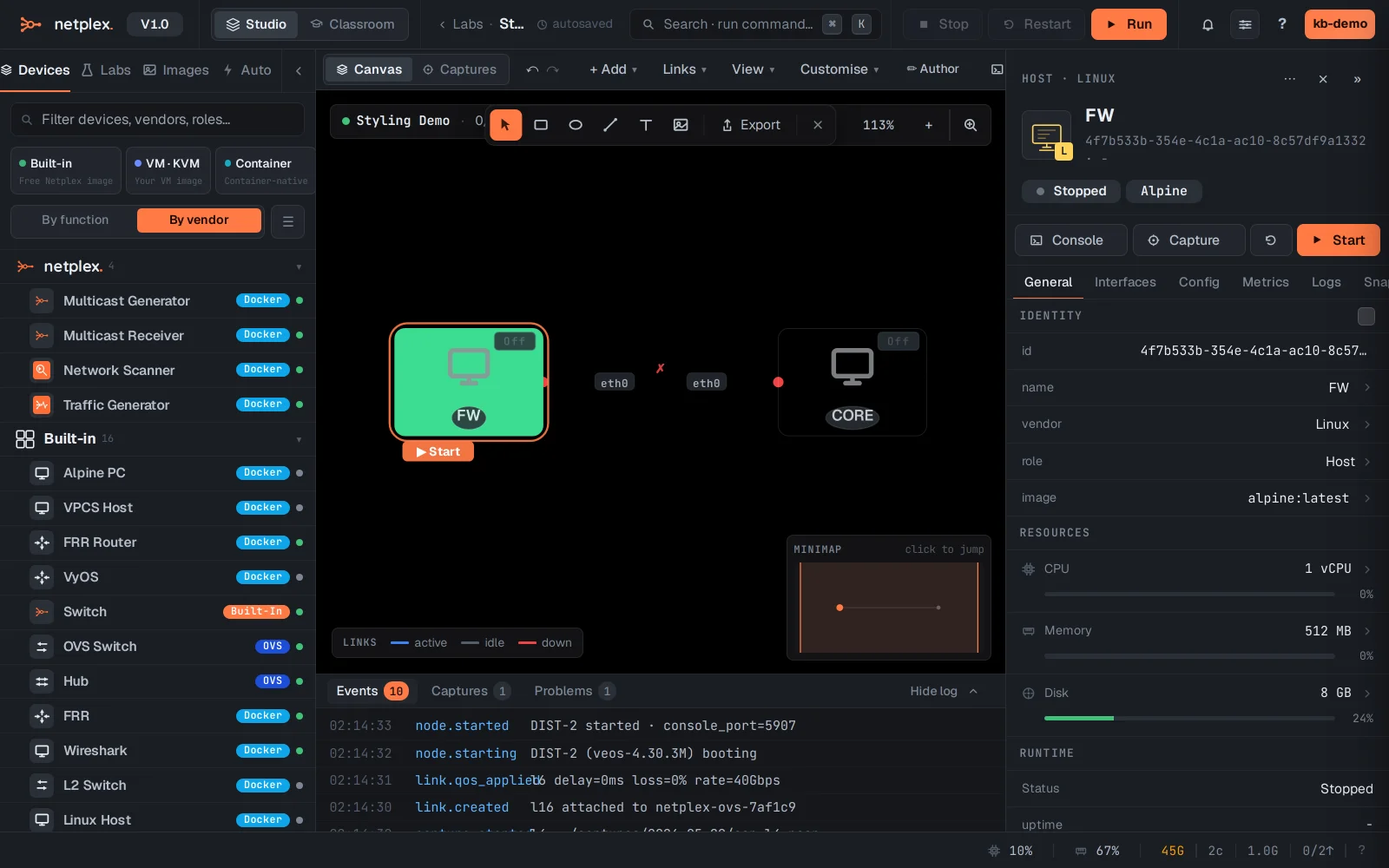Screen dimensions: 1389x868
Task: Click the restart icon next to Capture
Action: pyautogui.click(x=1271, y=240)
